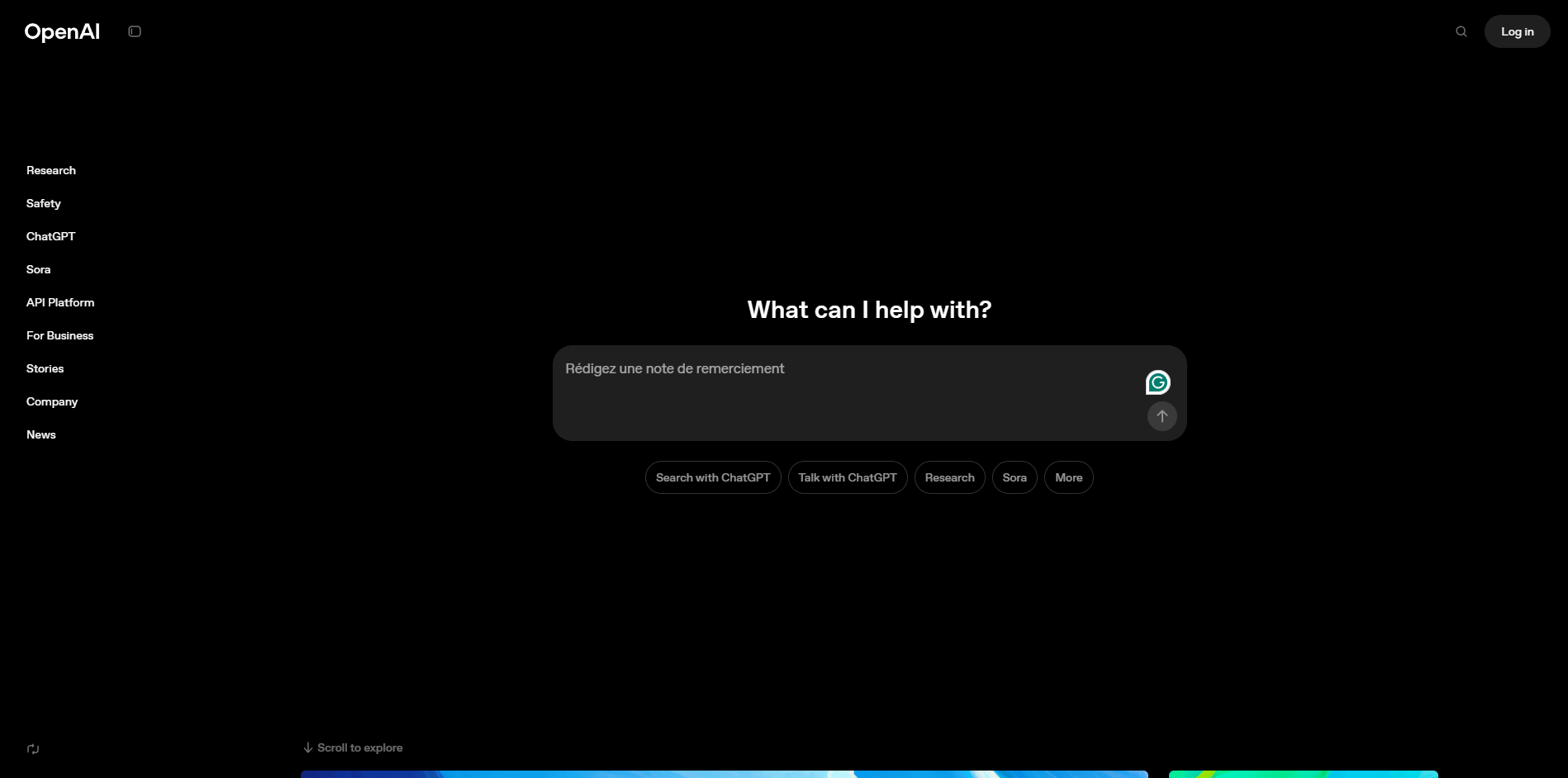Click the Log in button
Image resolution: width=1568 pixels, height=778 pixels.
click(1517, 31)
